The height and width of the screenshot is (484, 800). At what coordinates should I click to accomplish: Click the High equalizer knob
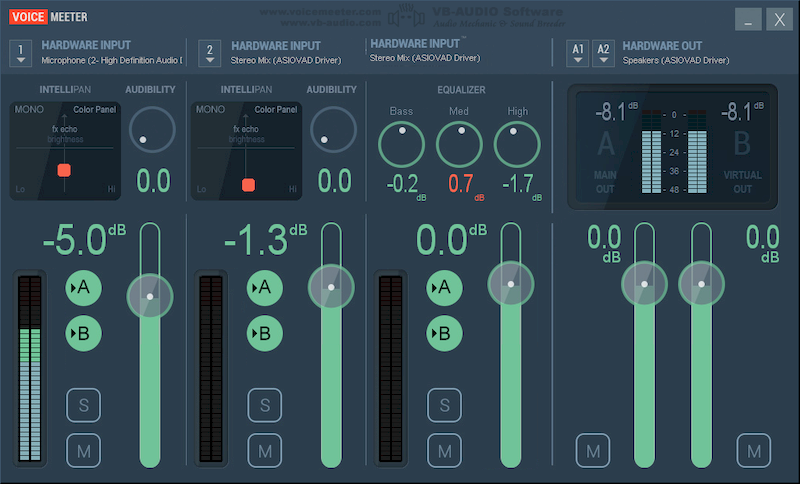click(x=517, y=145)
